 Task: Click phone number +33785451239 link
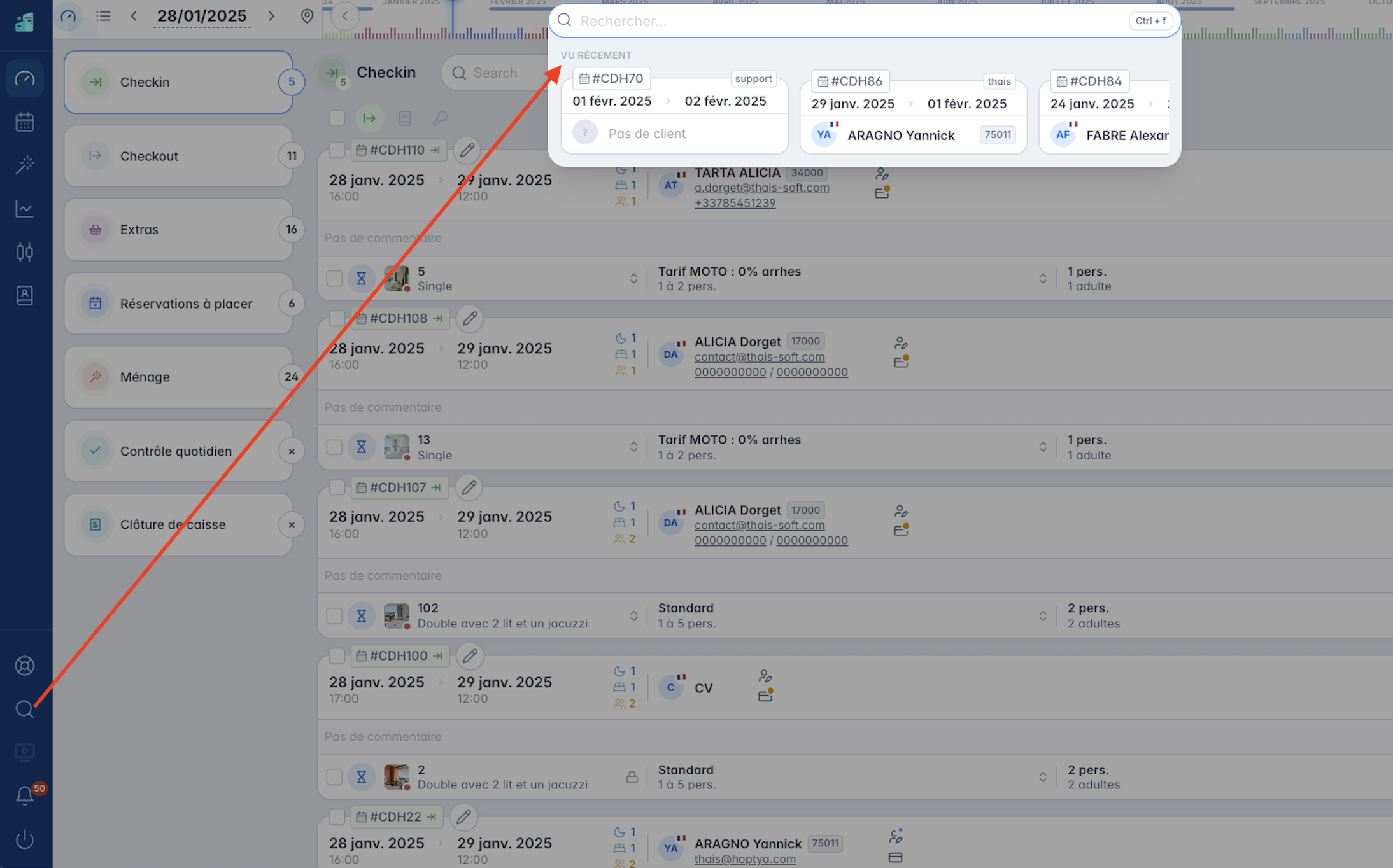pos(735,203)
